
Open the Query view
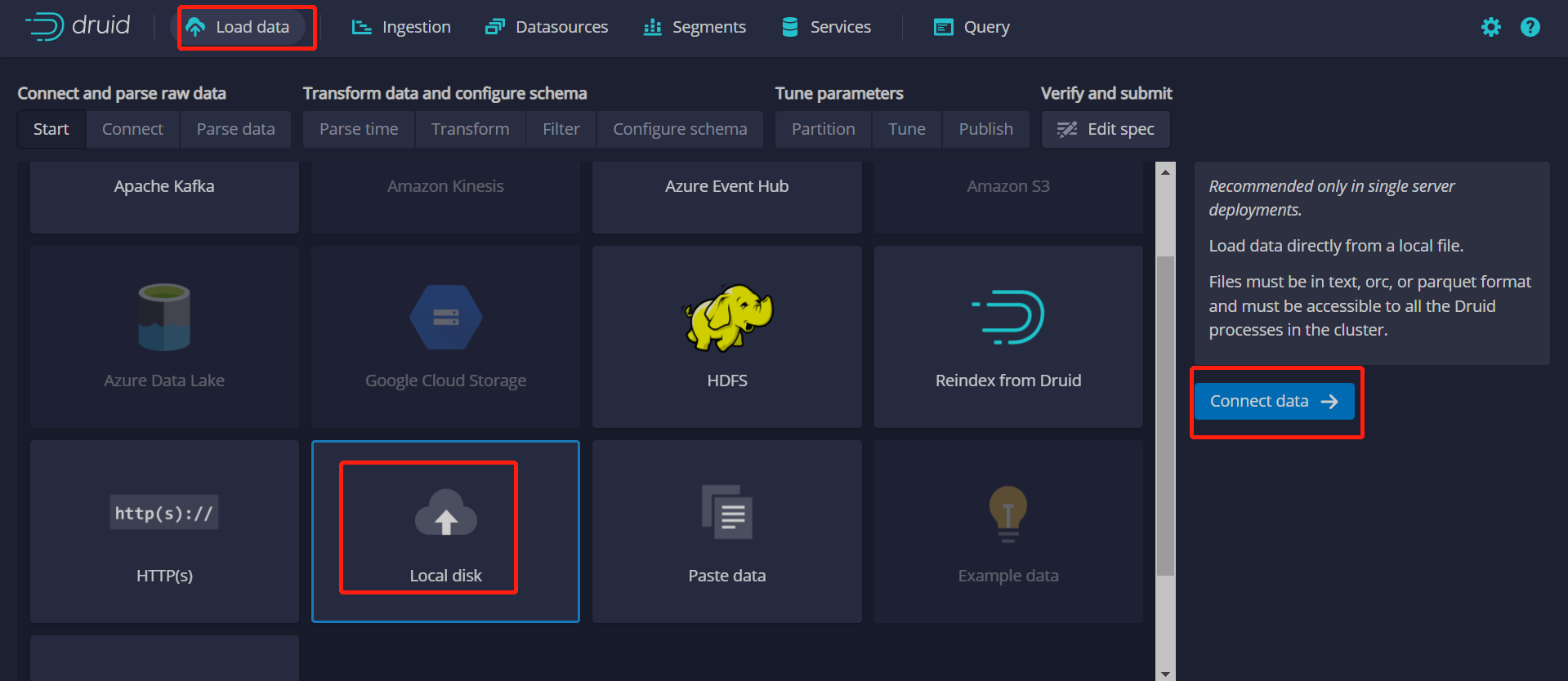(x=972, y=27)
